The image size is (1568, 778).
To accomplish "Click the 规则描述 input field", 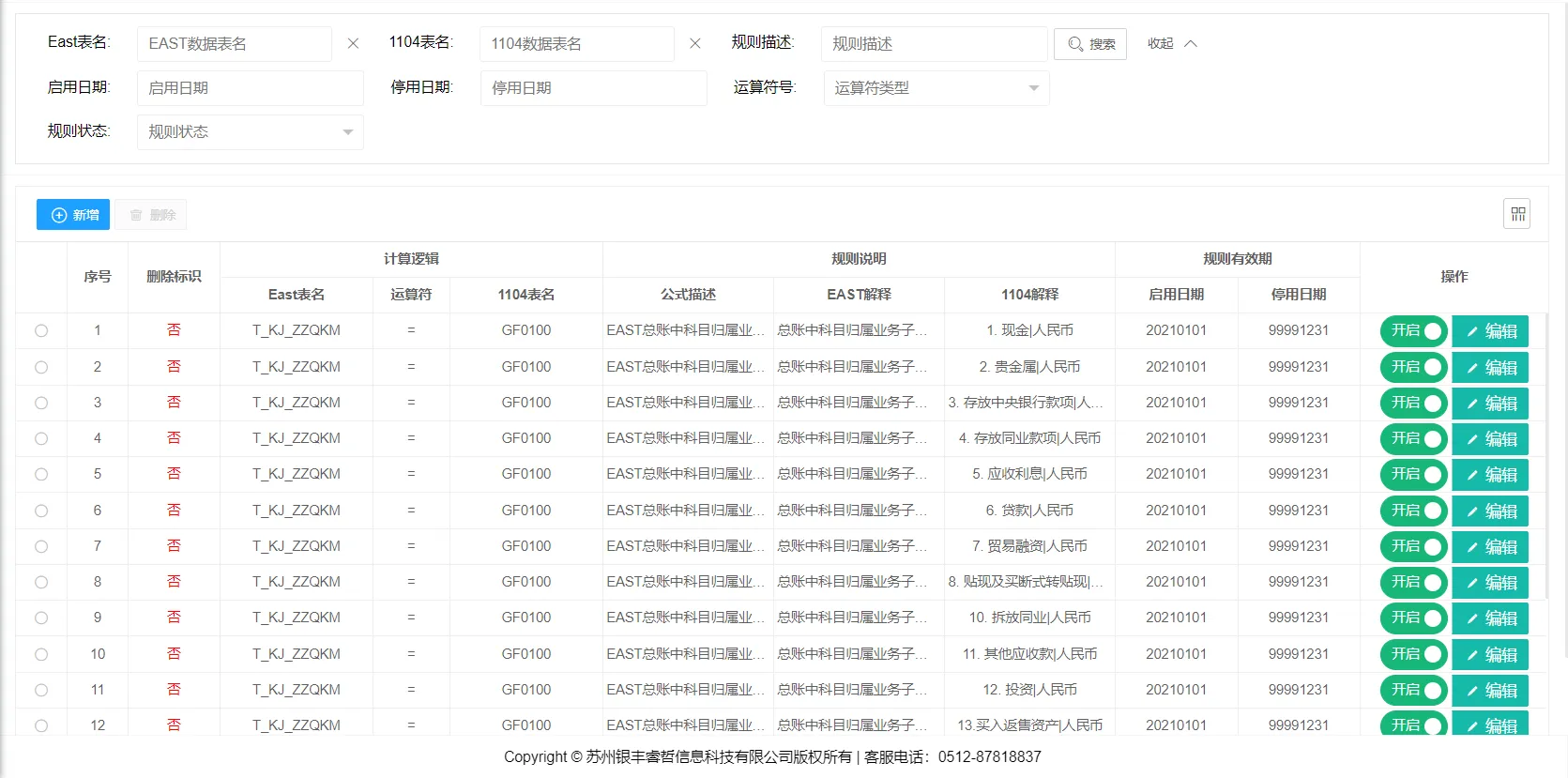I will 934,44.
